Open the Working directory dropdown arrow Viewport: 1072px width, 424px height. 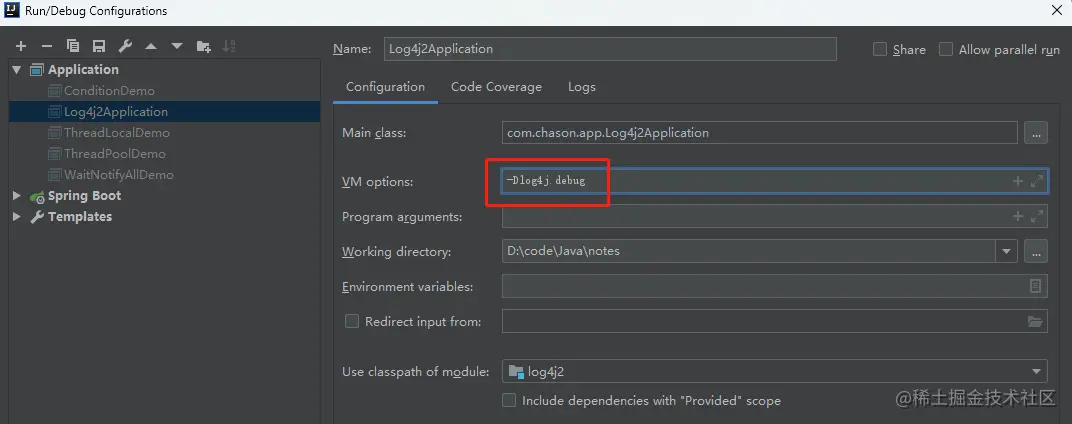point(1005,251)
